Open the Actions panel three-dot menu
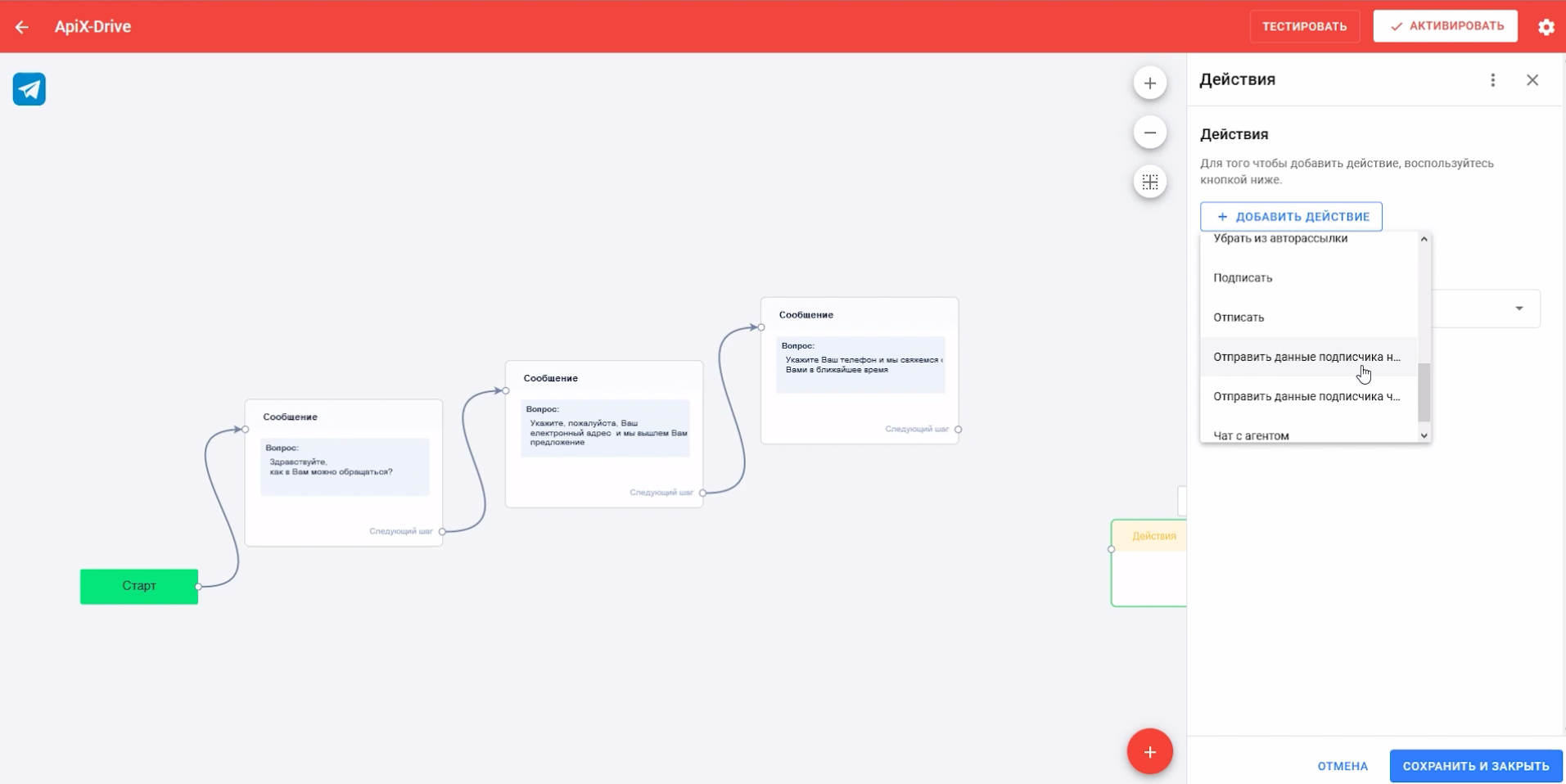The width and height of the screenshot is (1566, 784). [1492, 80]
